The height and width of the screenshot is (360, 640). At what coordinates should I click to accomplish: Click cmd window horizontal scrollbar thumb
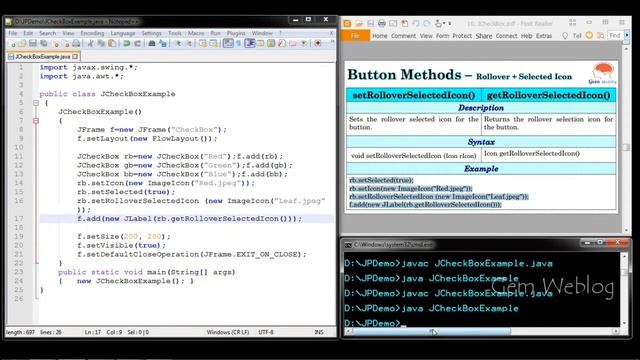(431, 332)
